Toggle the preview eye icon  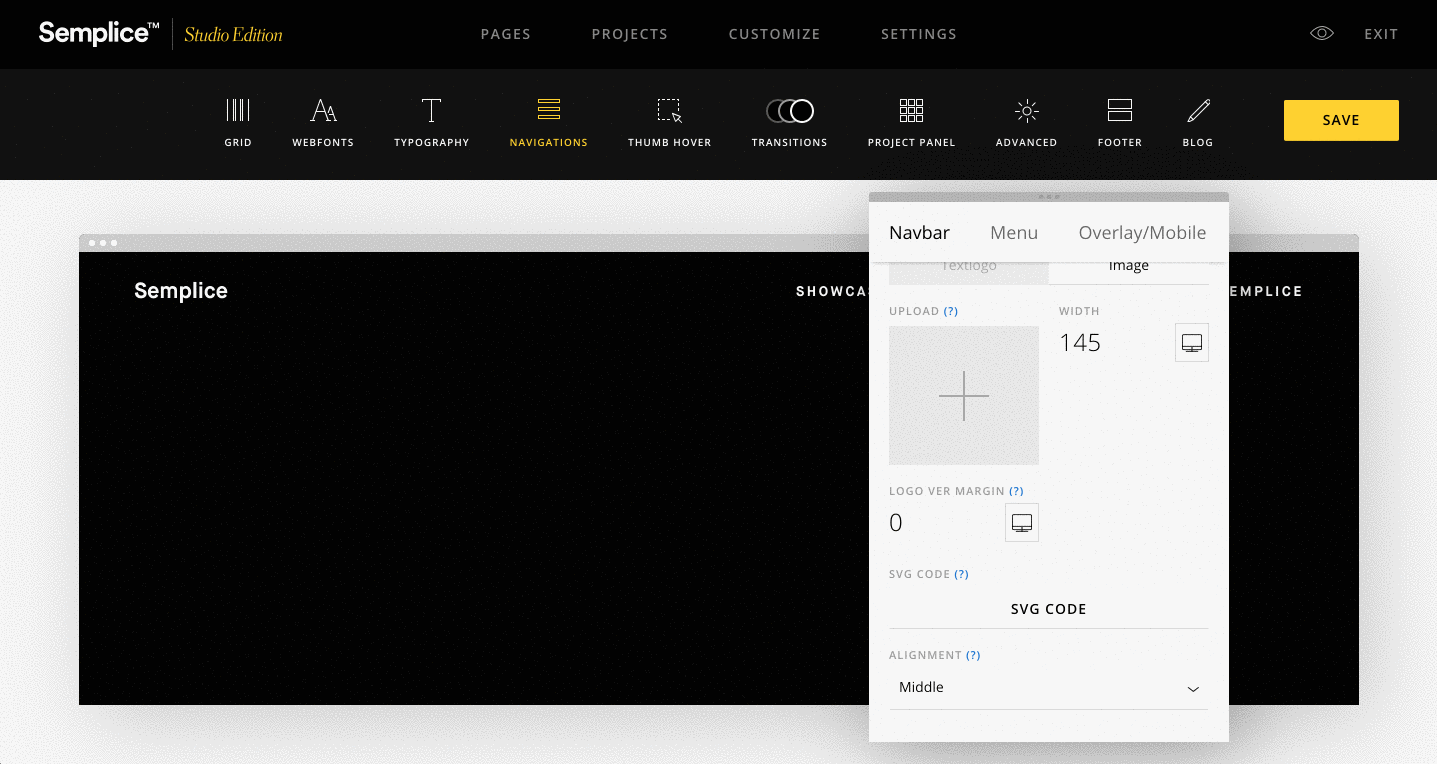pos(1321,33)
